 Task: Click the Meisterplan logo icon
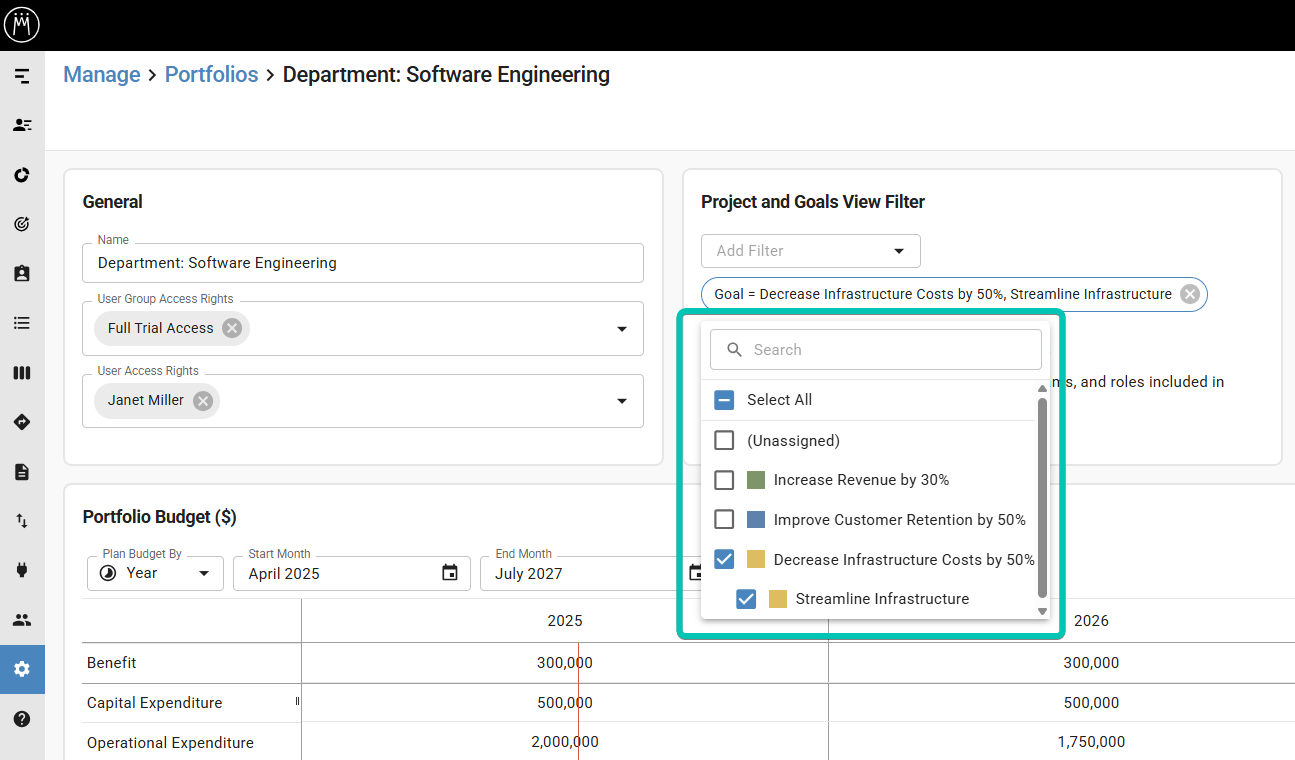click(22, 23)
